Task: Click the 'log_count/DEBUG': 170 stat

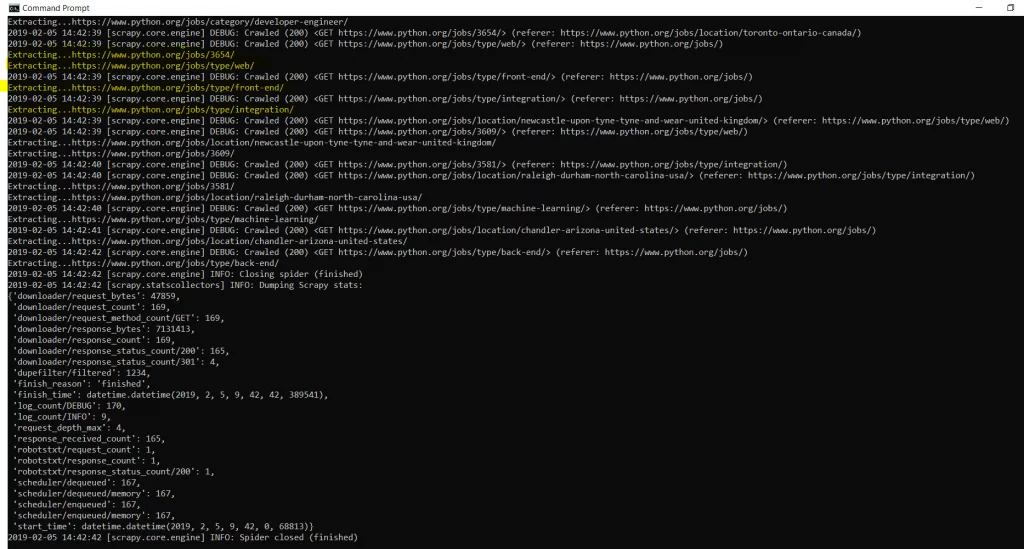Action: (69, 406)
